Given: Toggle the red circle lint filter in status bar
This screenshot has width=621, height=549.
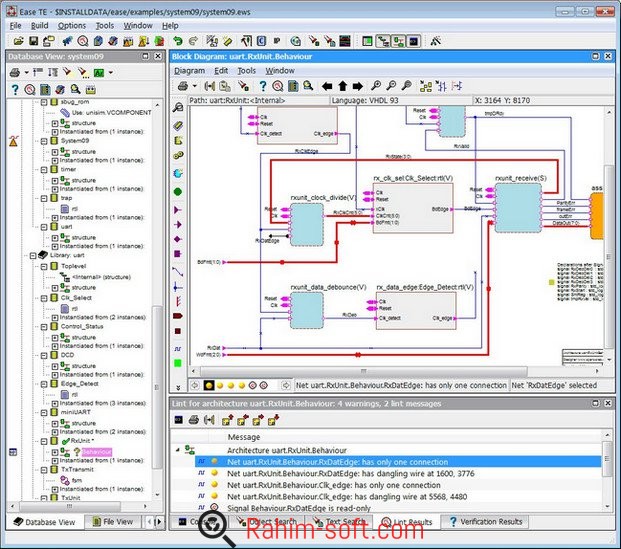Looking at the screenshot, I should 253,385.
